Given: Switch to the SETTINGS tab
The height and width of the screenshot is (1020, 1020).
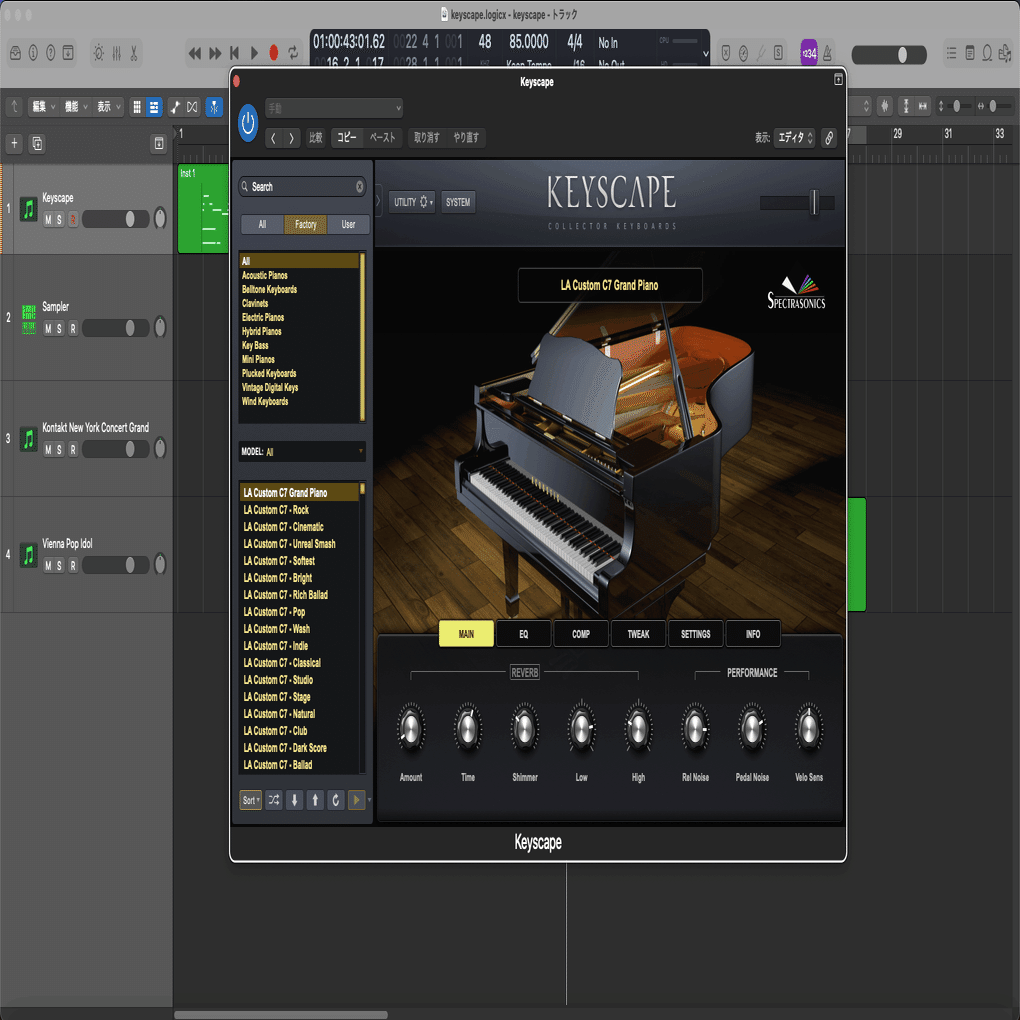Looking at the screenshot, I should (695, 634).
